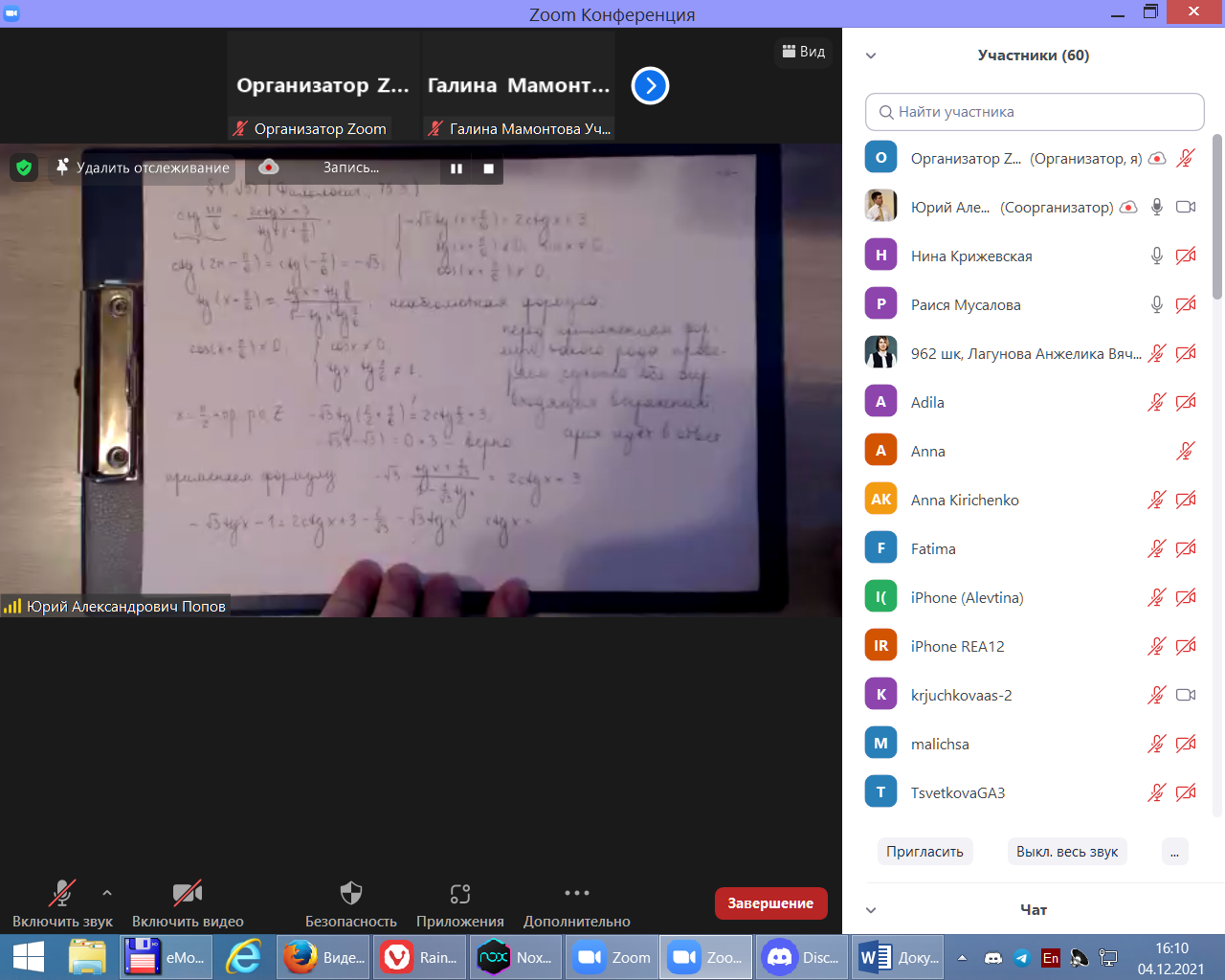
Task: Show hidden system tray icons
Action: [x=962, y=958]
